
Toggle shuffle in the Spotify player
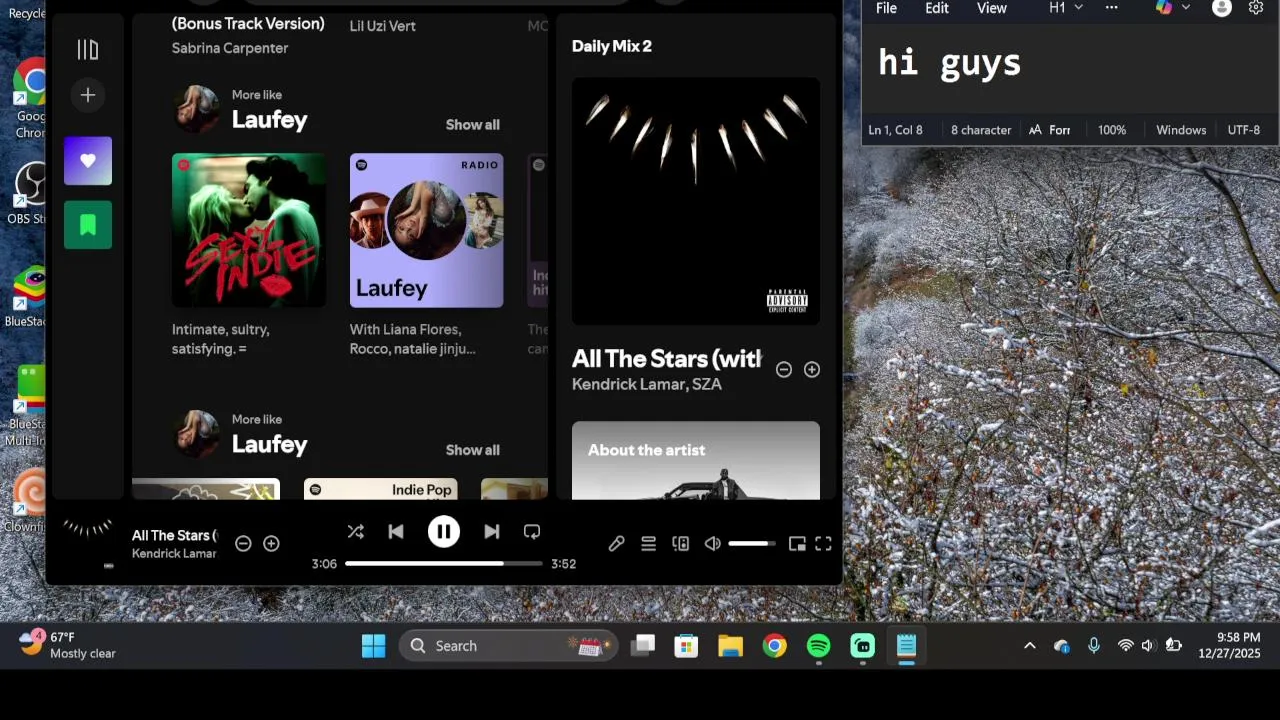click(355, 532)
